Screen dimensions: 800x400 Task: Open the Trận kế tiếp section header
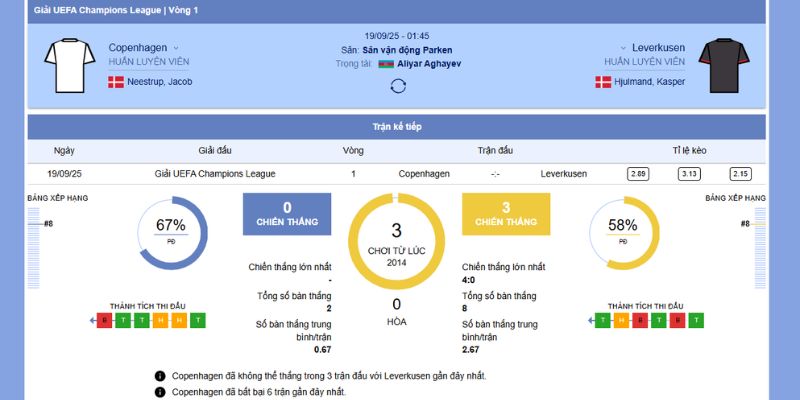pyautogui.click(x=398, y=127)
